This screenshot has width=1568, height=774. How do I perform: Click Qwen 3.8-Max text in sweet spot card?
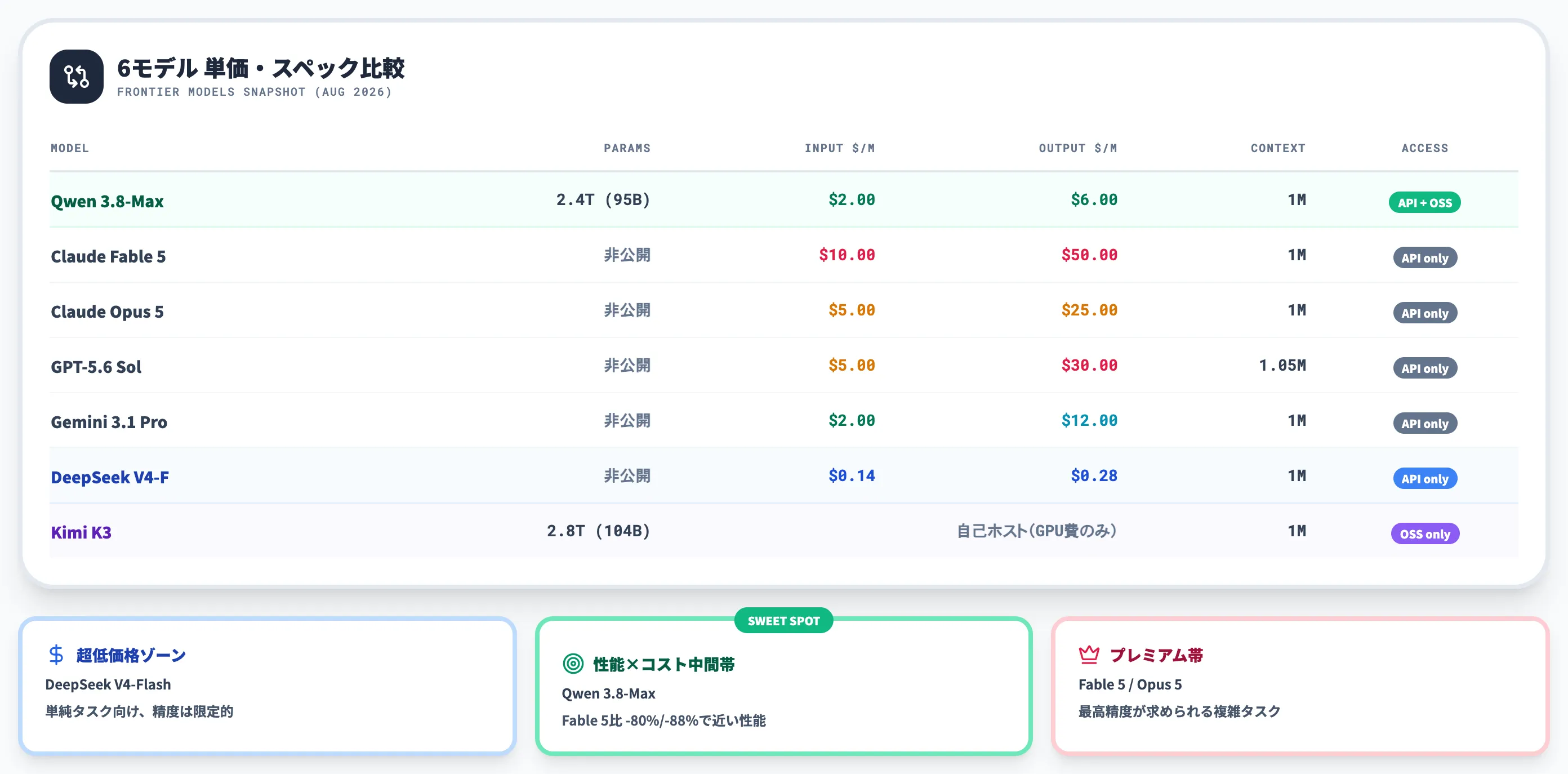point(608,693)
